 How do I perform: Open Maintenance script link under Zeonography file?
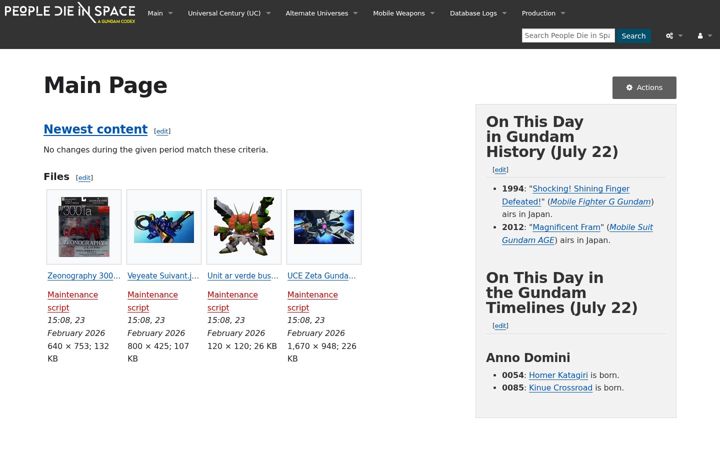(73, 301)
